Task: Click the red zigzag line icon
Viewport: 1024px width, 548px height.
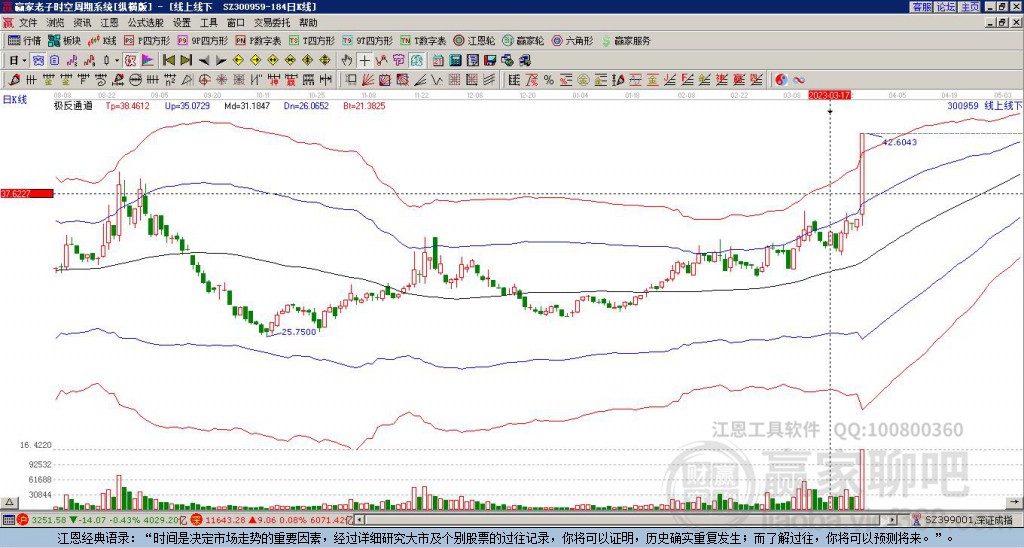Action: (x=381, y=61)
